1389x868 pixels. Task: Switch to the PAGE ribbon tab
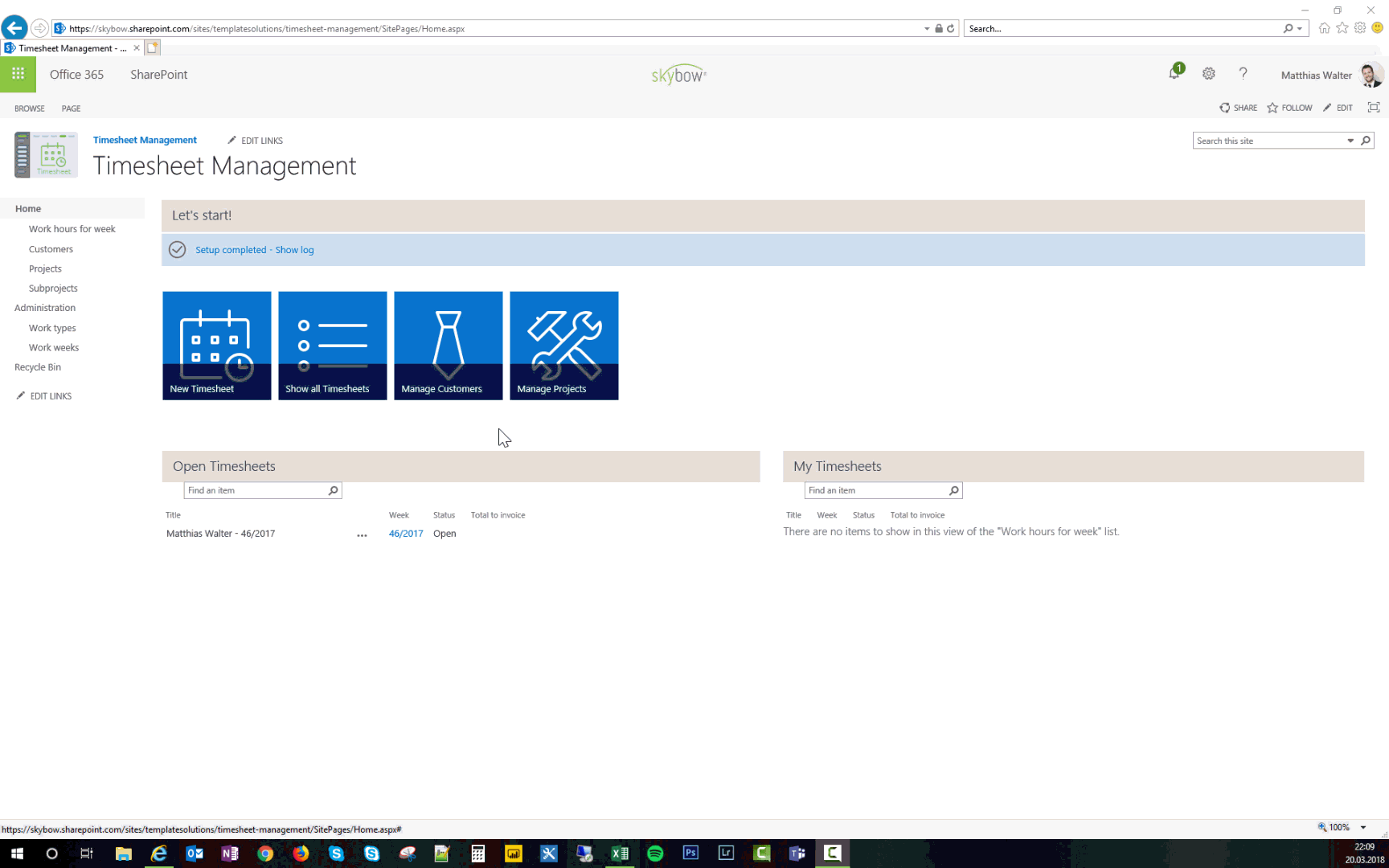71,108
